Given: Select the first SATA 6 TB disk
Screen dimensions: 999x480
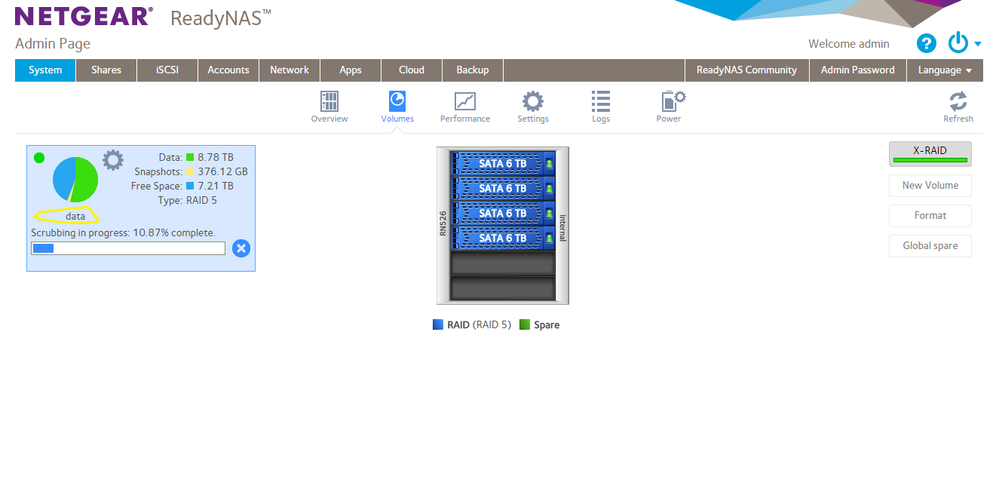Looking at the screenshot, I should 502,163.
